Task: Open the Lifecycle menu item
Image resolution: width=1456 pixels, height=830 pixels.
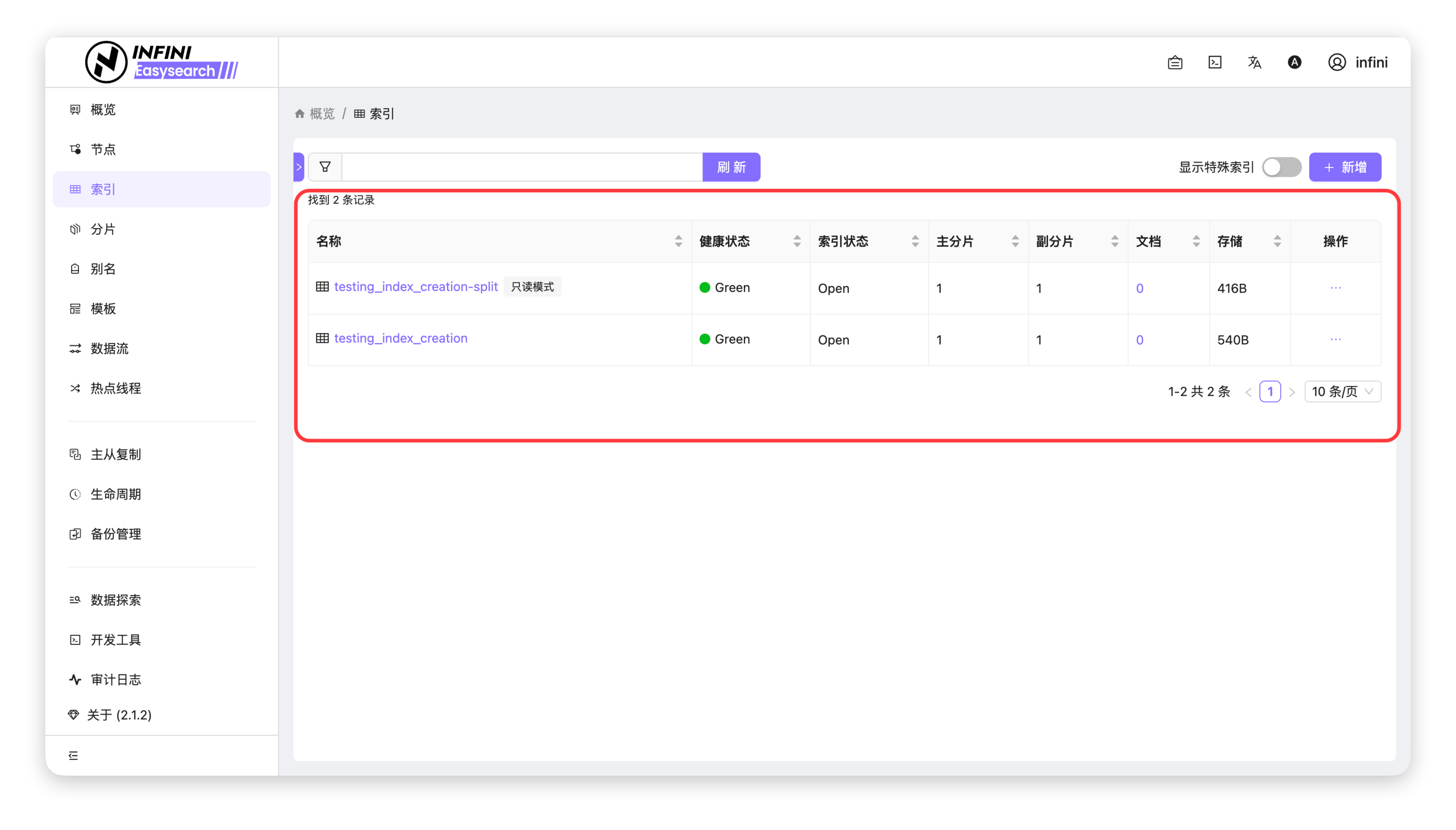Action: pos(116,494)
